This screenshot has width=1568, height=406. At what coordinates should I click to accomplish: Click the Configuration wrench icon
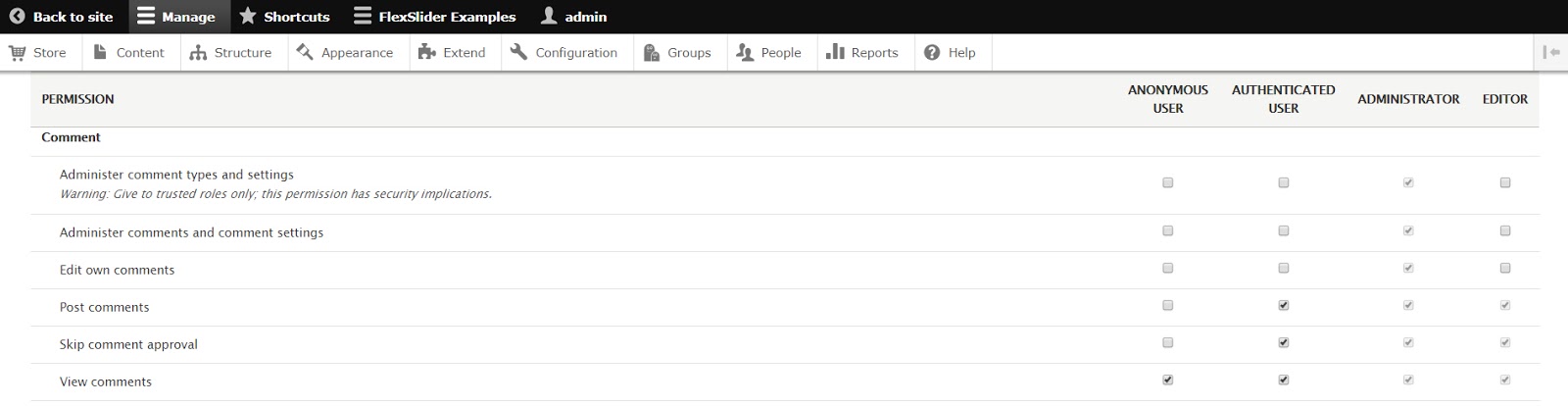pos(518,52)
